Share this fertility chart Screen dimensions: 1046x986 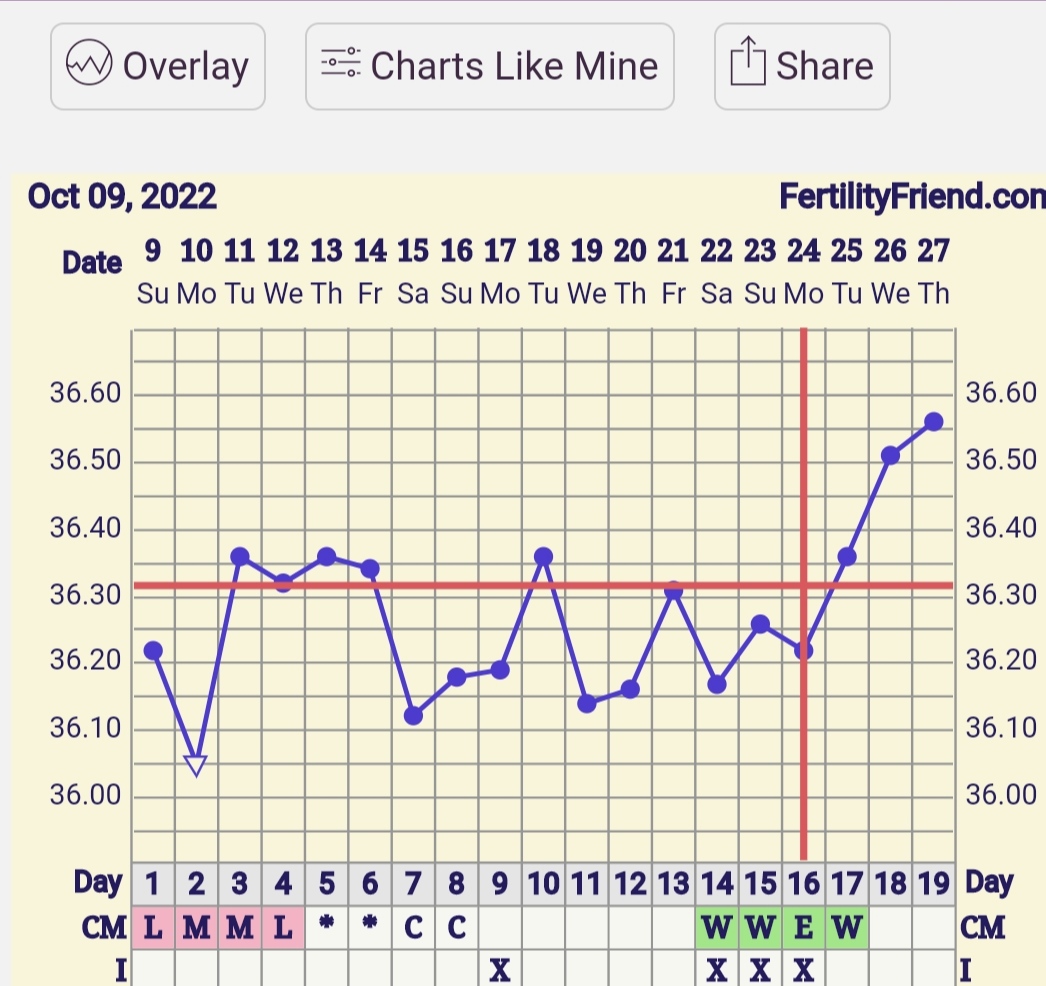click(x=802, y=66)
